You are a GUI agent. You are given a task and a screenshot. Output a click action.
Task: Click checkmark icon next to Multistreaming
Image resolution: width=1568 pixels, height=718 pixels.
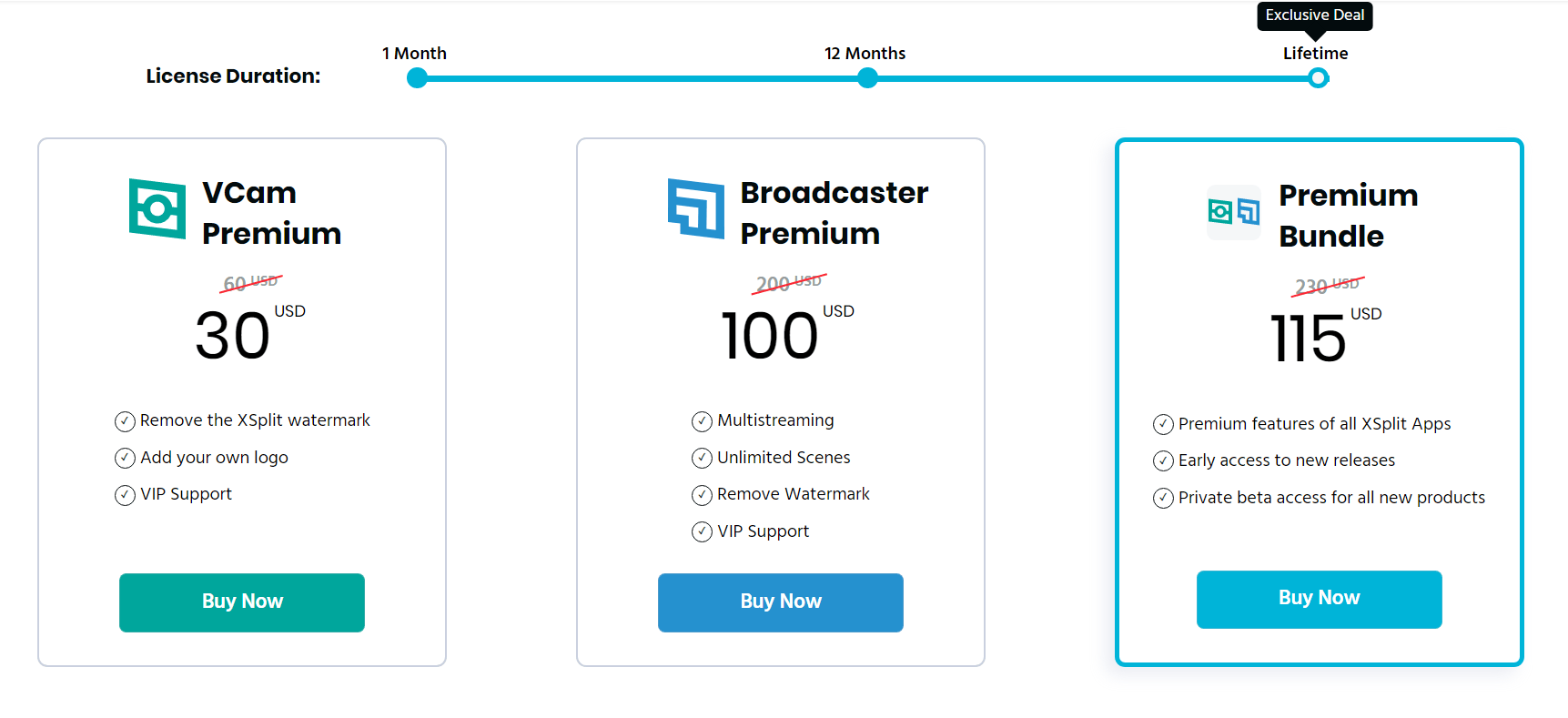click(702, 421)
